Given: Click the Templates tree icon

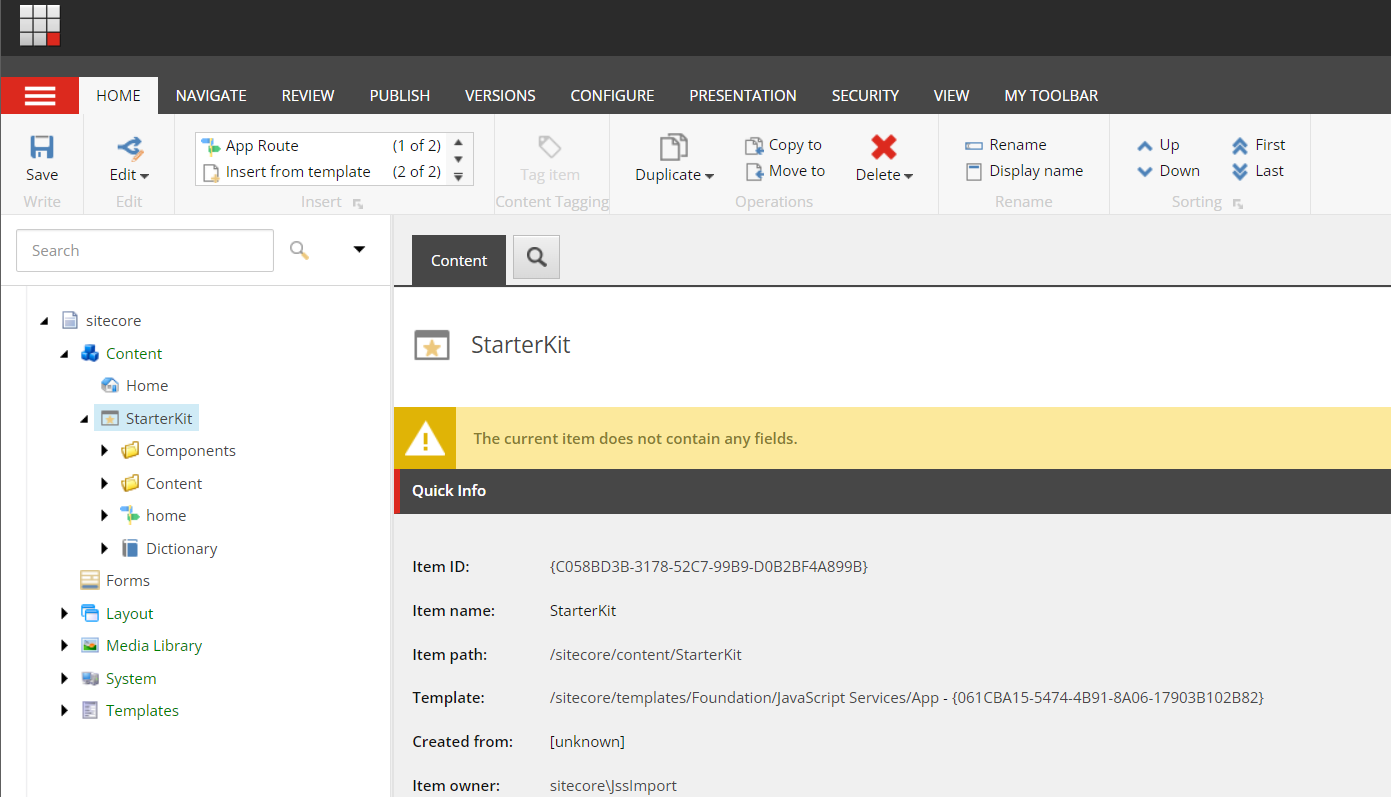Looking at the screenshot, I should [x=90, y=711].
